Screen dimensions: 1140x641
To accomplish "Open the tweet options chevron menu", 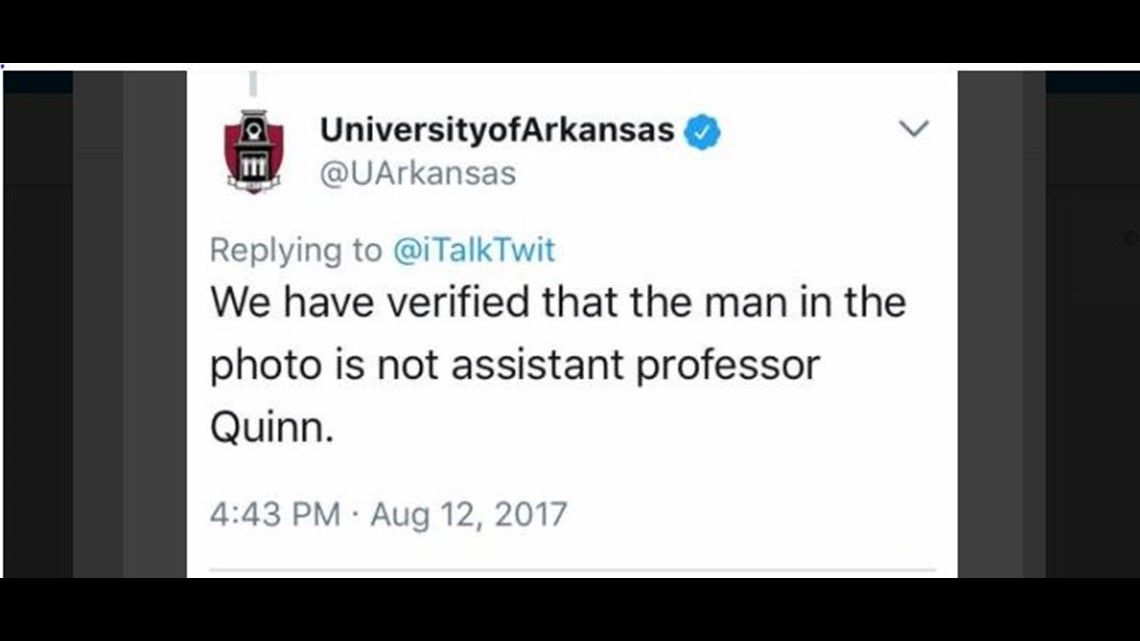I will (914, 129).
